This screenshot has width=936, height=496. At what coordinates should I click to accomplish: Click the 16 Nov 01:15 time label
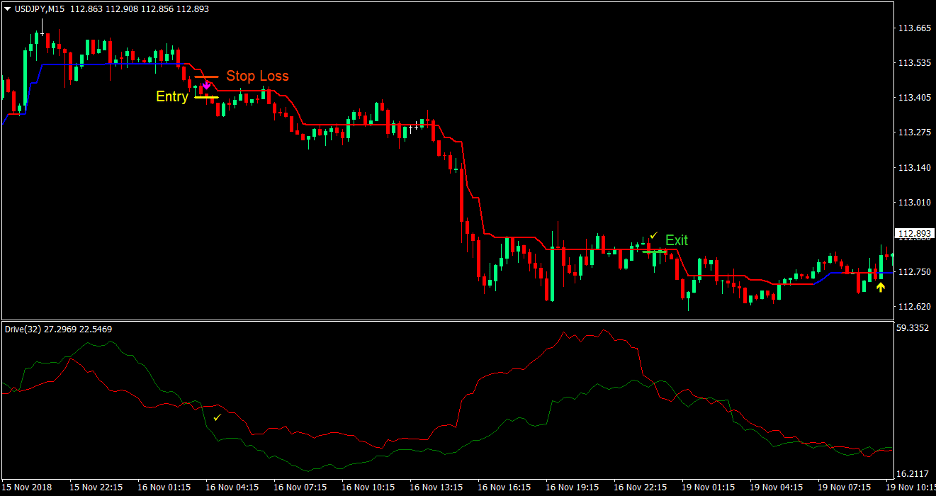click(x=164, y=488)
